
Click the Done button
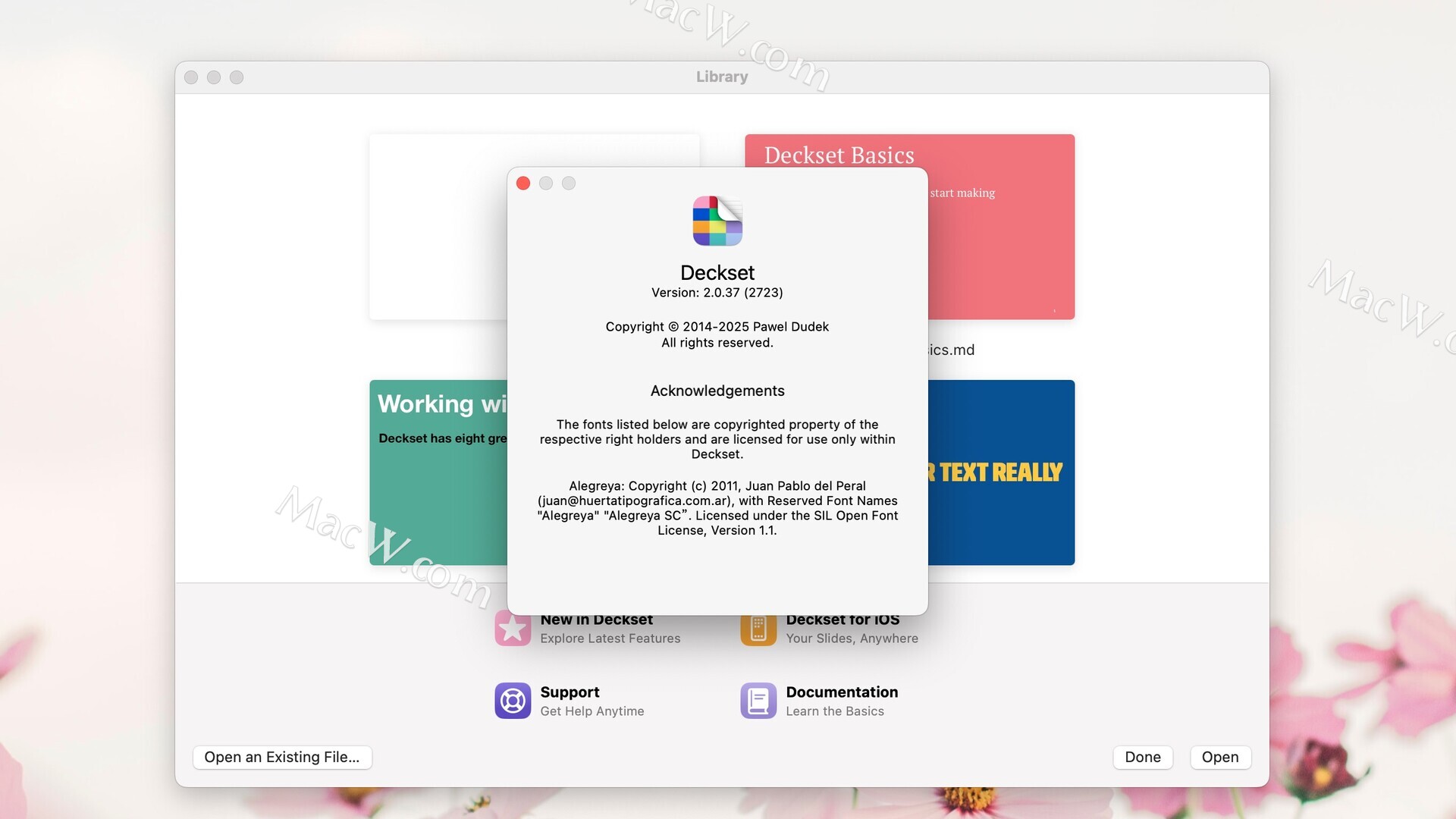tap(1143, 757)
